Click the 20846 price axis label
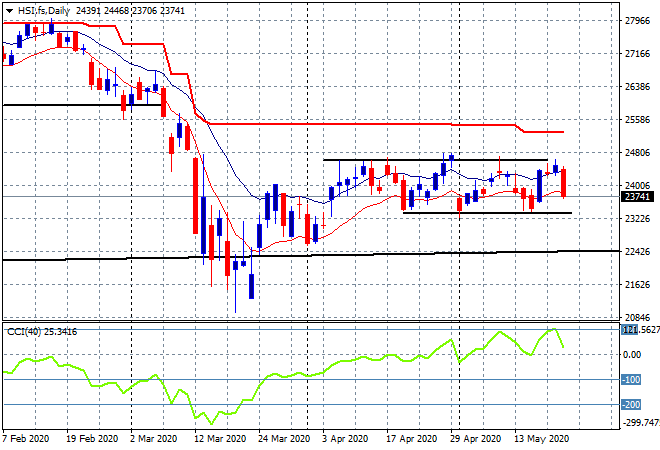This screenshot has width=660, height=450. [x=637, y=317]
